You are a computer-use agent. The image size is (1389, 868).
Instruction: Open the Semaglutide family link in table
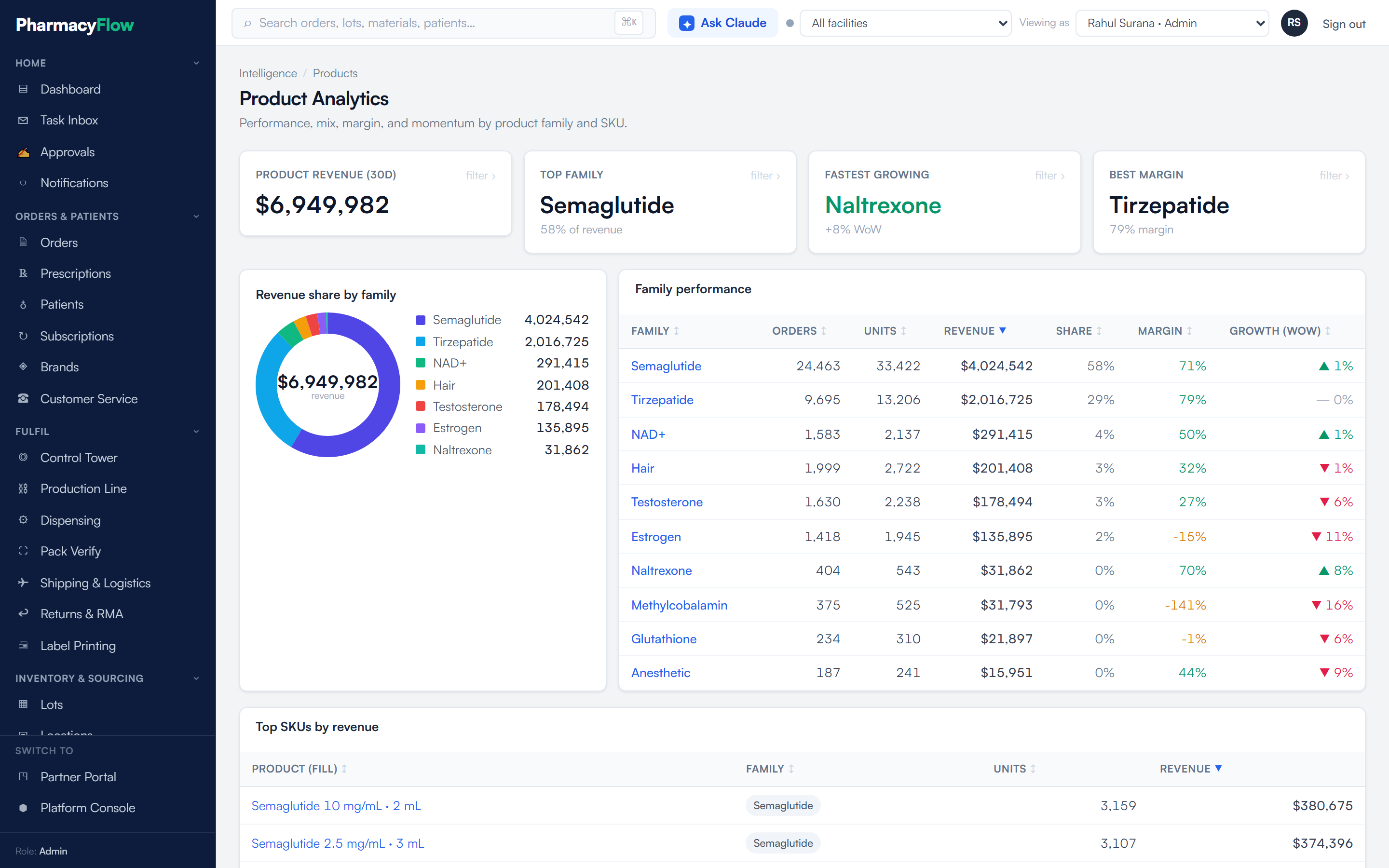666,366
